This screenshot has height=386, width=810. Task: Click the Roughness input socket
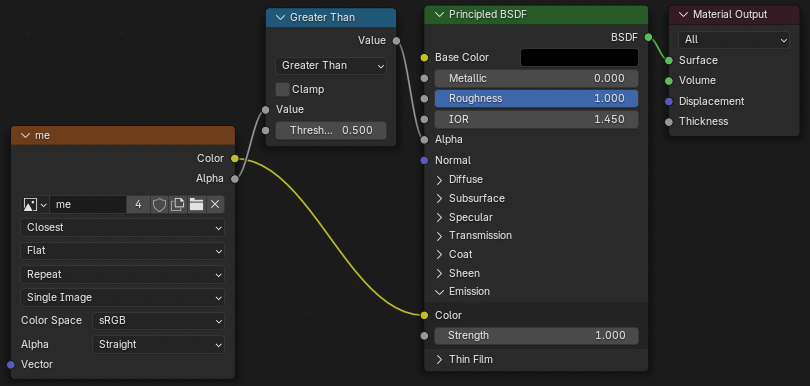coord(425,99)
